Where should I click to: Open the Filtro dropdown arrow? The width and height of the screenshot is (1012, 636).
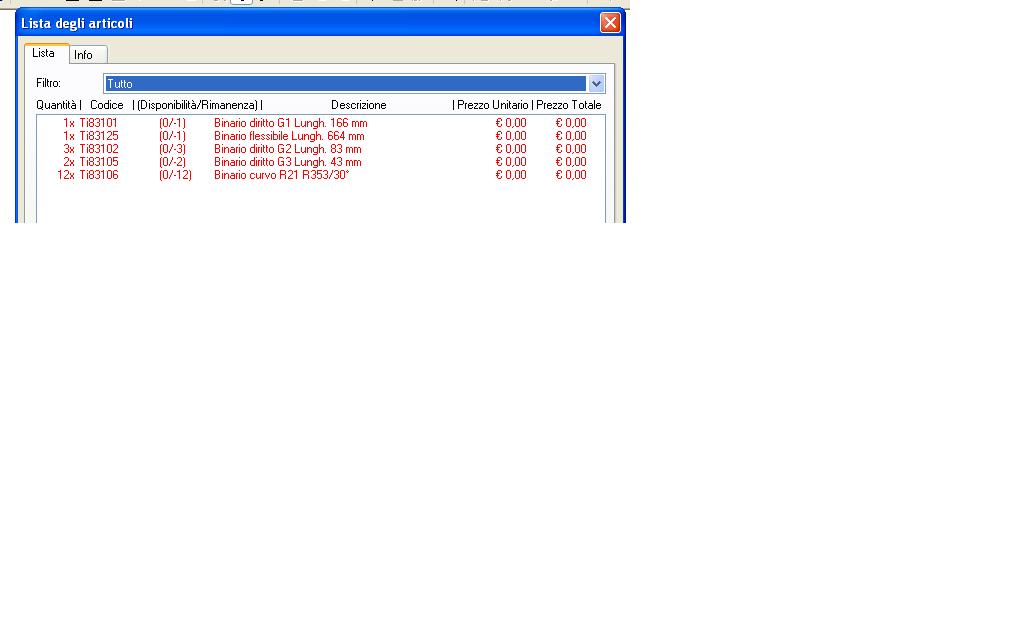click(x=596, y=83)
